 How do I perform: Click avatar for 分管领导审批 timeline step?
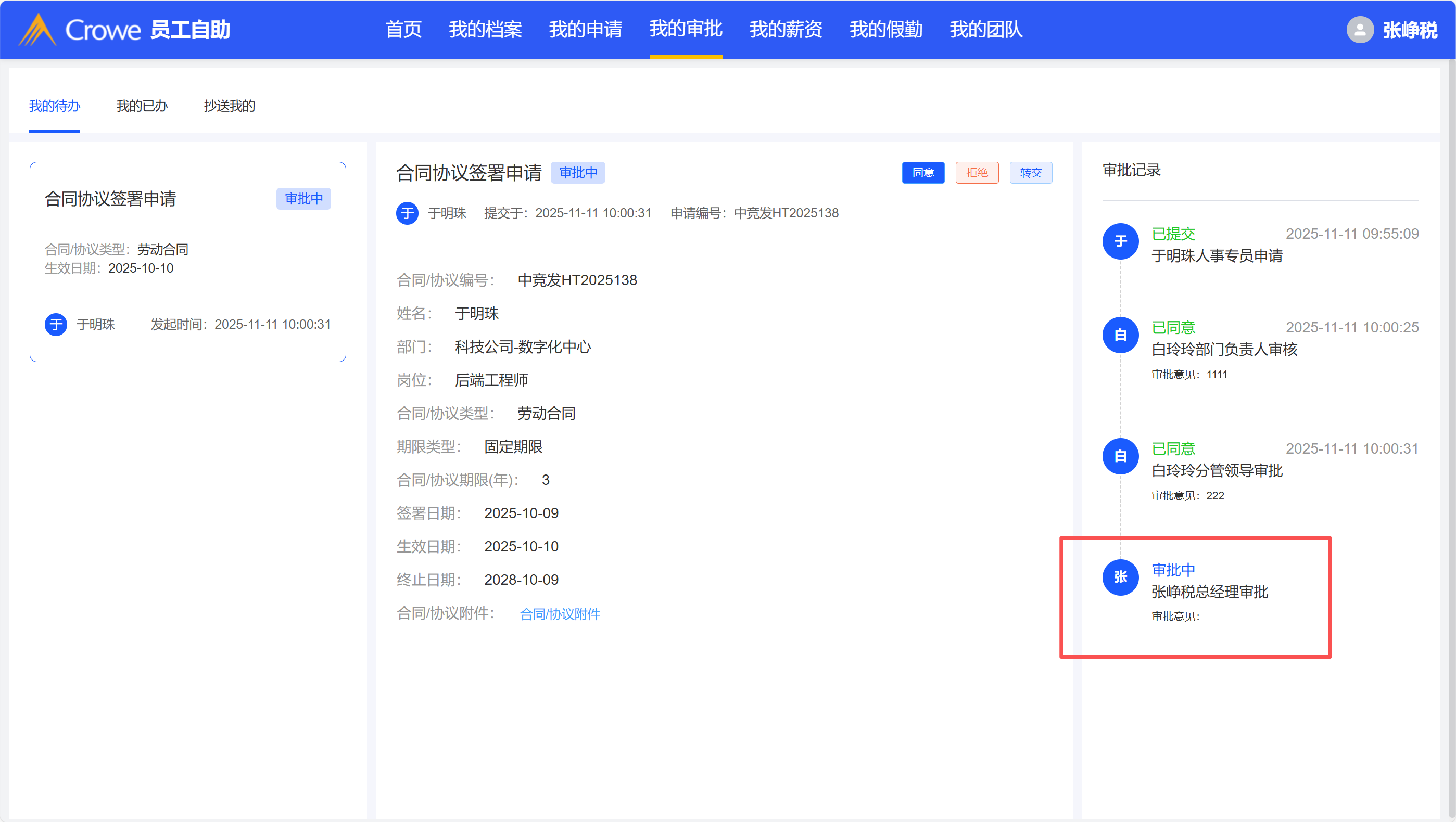point(1120,456)
